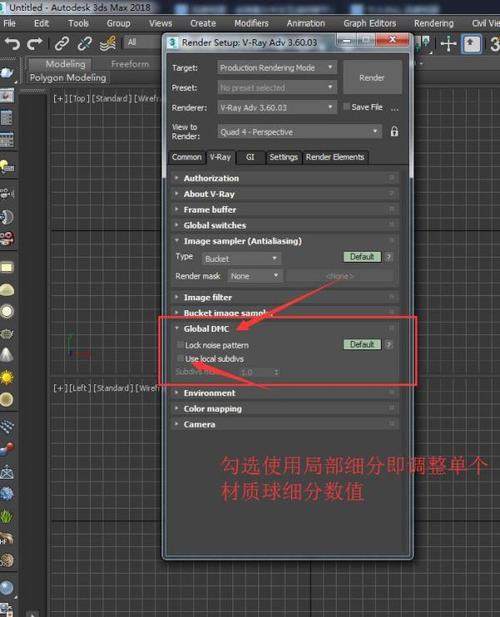Open the image sampler Type dropdown set to Bucket
Viewport: 500px width, 617px height.
pyautogui.click(x=241, y=259)
